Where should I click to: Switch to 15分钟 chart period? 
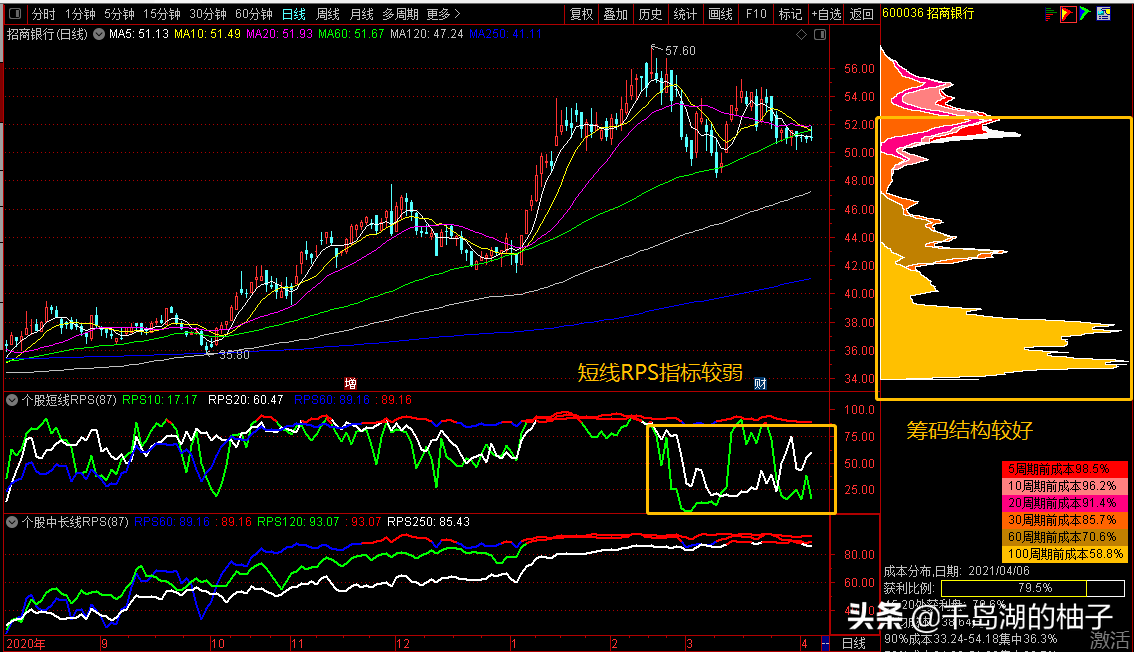pos(161,14)
